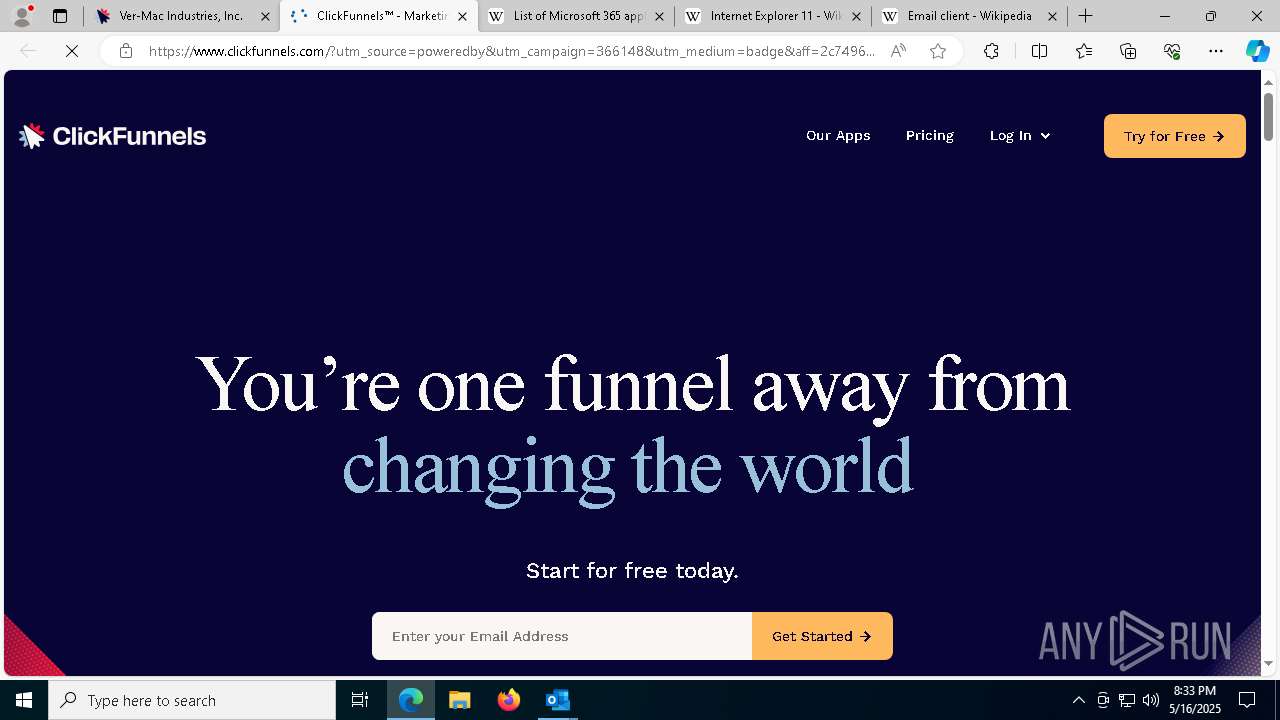
Task: Click scrollbar down arrow
Action: [1268, 664]
